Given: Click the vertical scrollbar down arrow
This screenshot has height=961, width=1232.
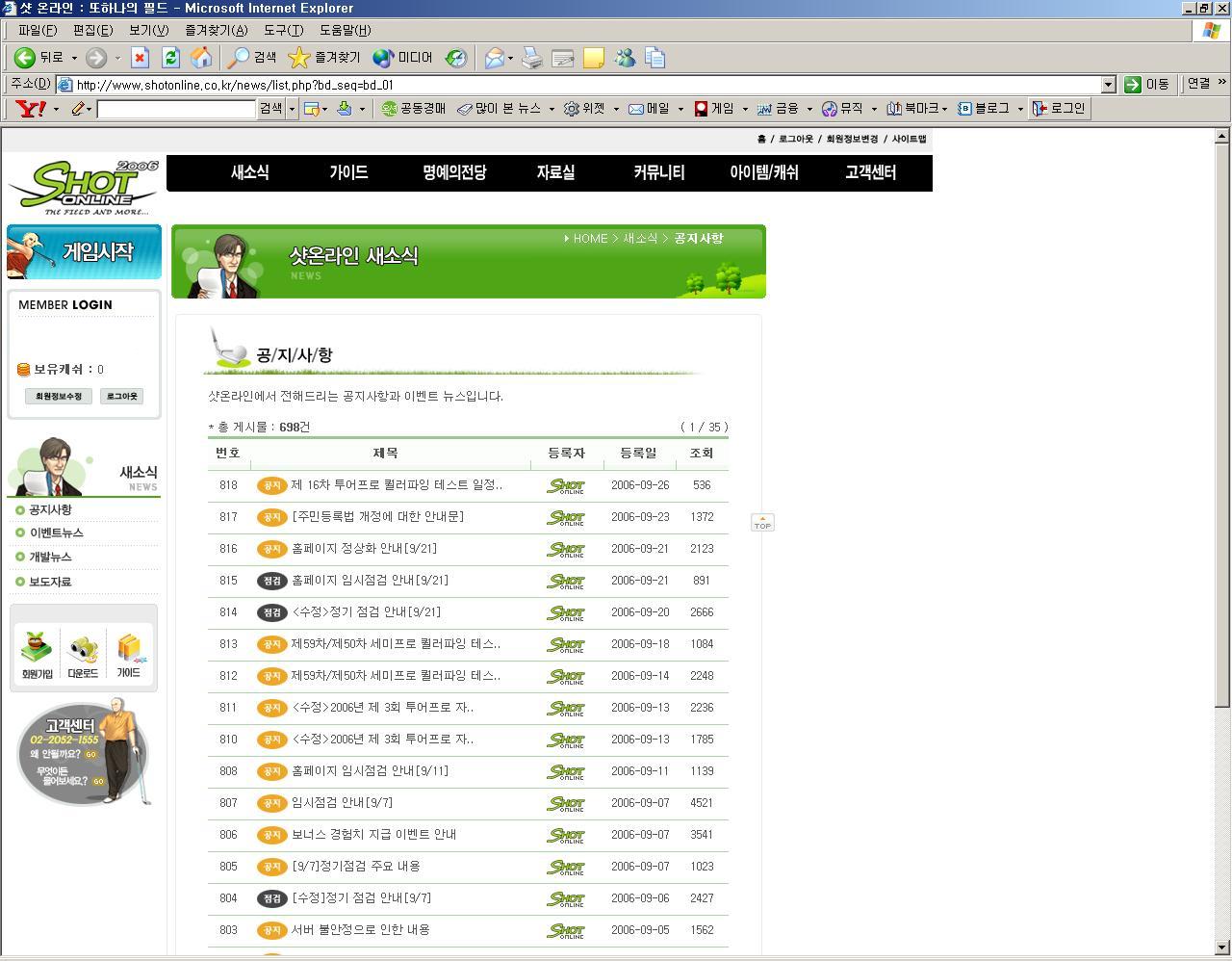Looking at the screenshot, I should pos(1222,947).
